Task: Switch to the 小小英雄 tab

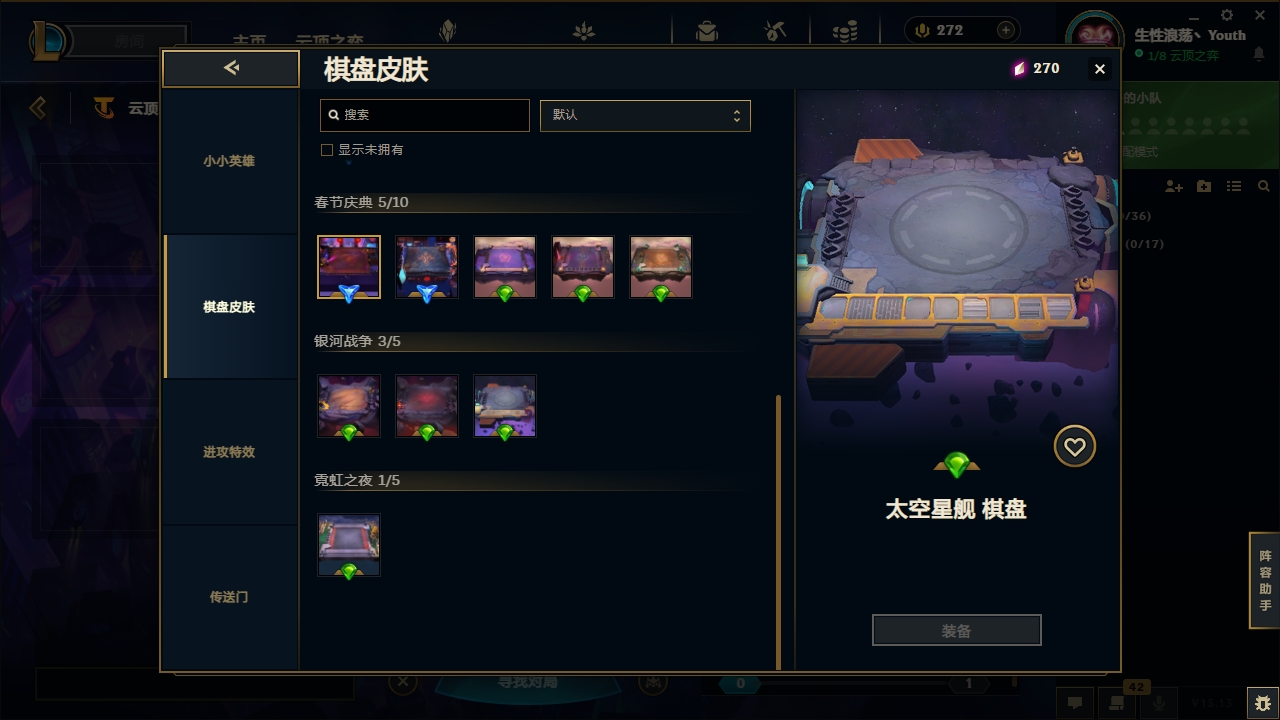Action: (229, 161)
